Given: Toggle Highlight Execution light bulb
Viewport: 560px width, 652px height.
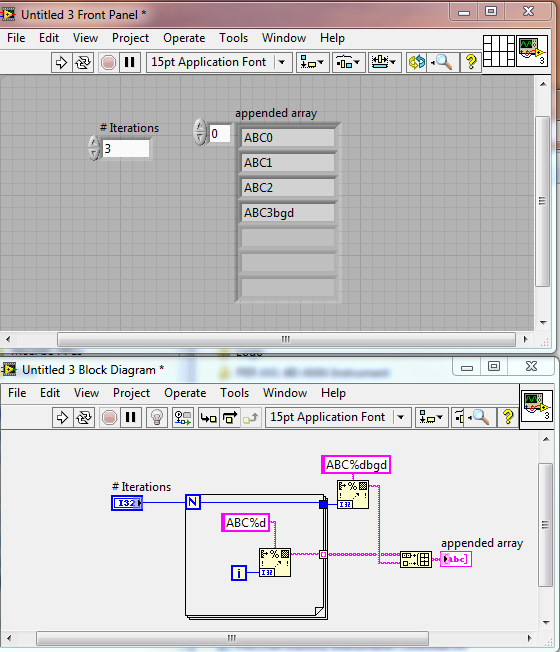Looking at the screenshot, I should click(157, 417).
